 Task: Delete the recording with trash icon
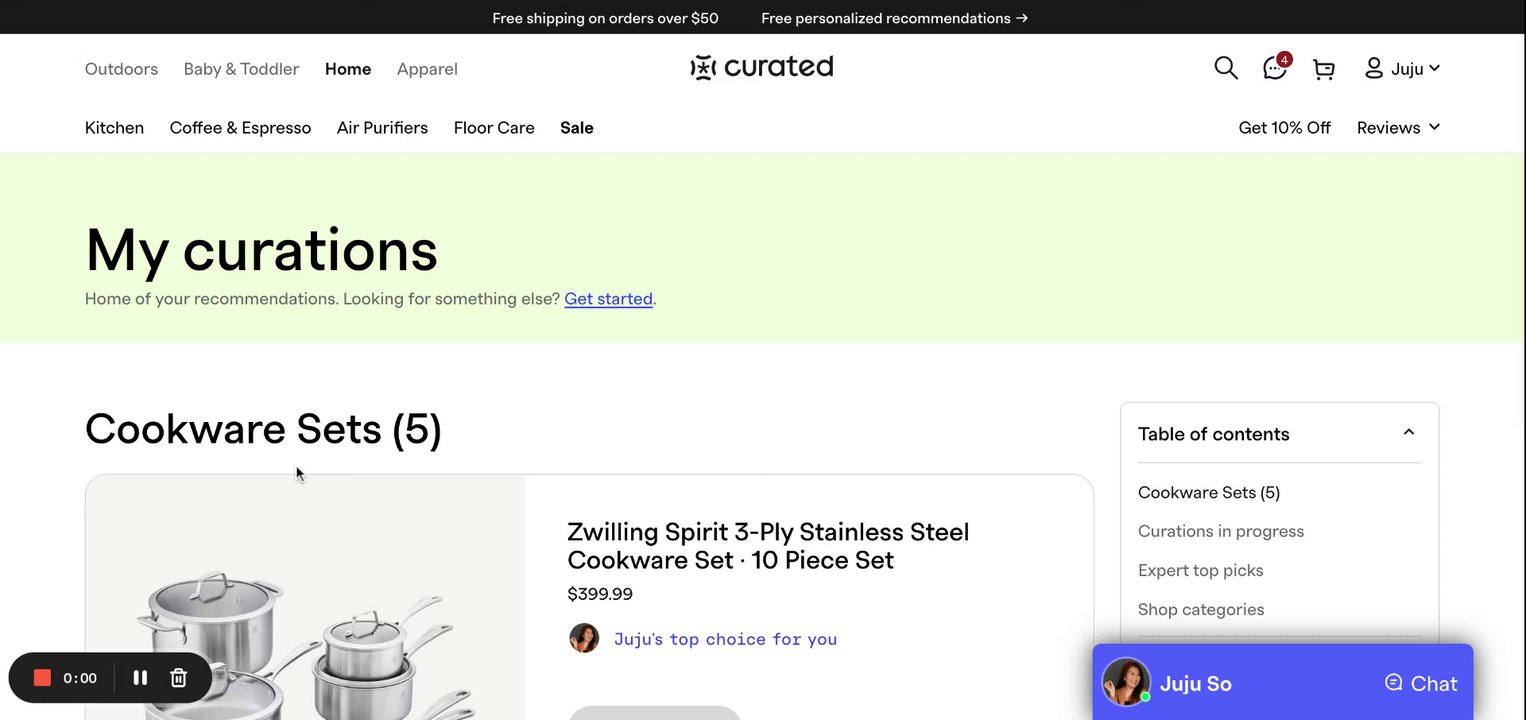[x=179, y=678]
